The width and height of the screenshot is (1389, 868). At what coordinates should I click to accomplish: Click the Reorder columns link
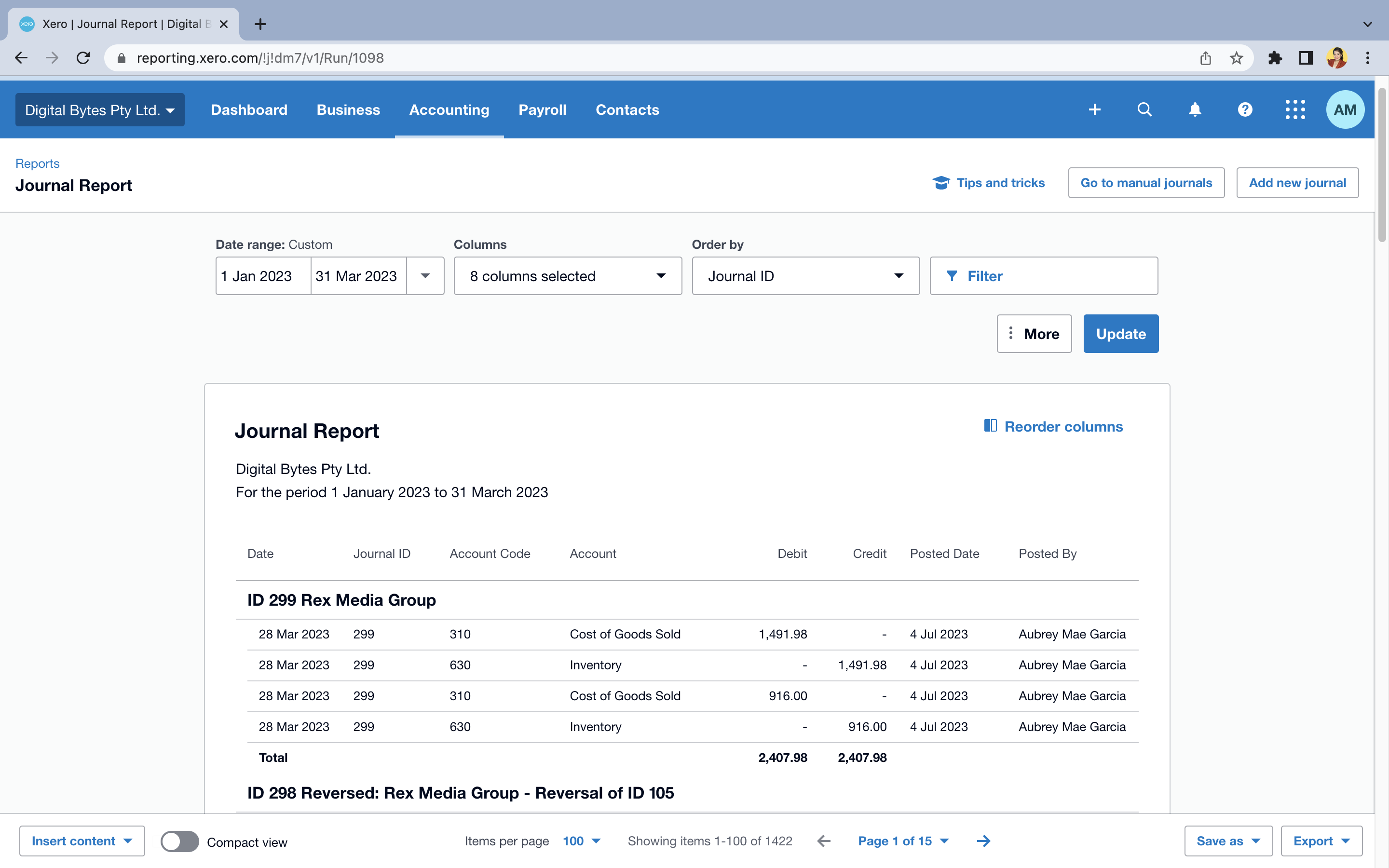tap(1053, 427)
